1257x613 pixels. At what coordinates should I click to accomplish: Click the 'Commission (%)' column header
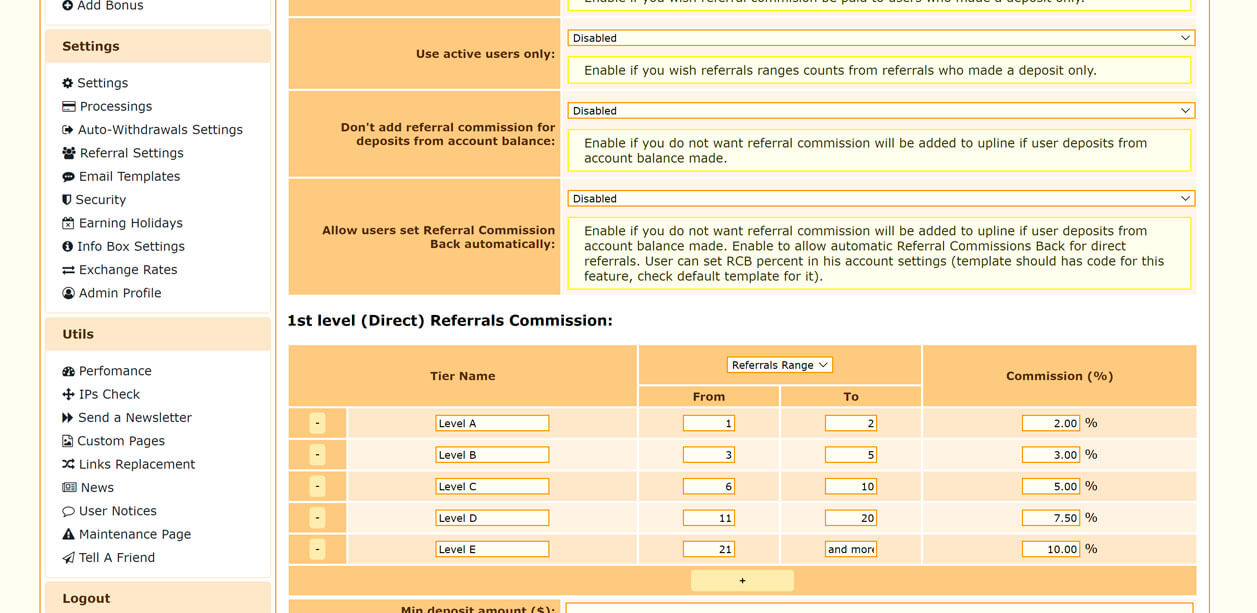(x=1059, y=376)
